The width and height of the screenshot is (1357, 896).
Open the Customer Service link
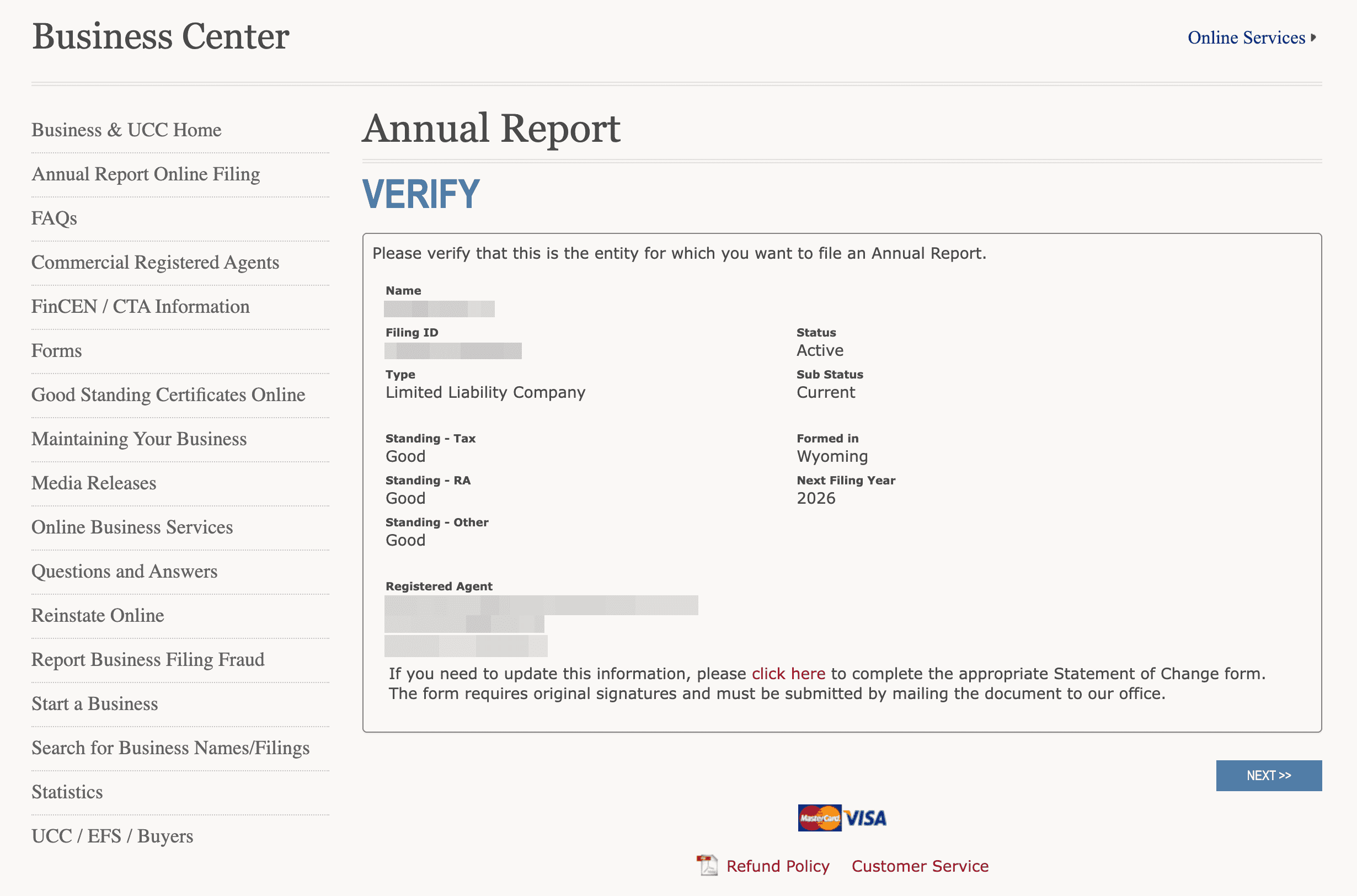920,866
